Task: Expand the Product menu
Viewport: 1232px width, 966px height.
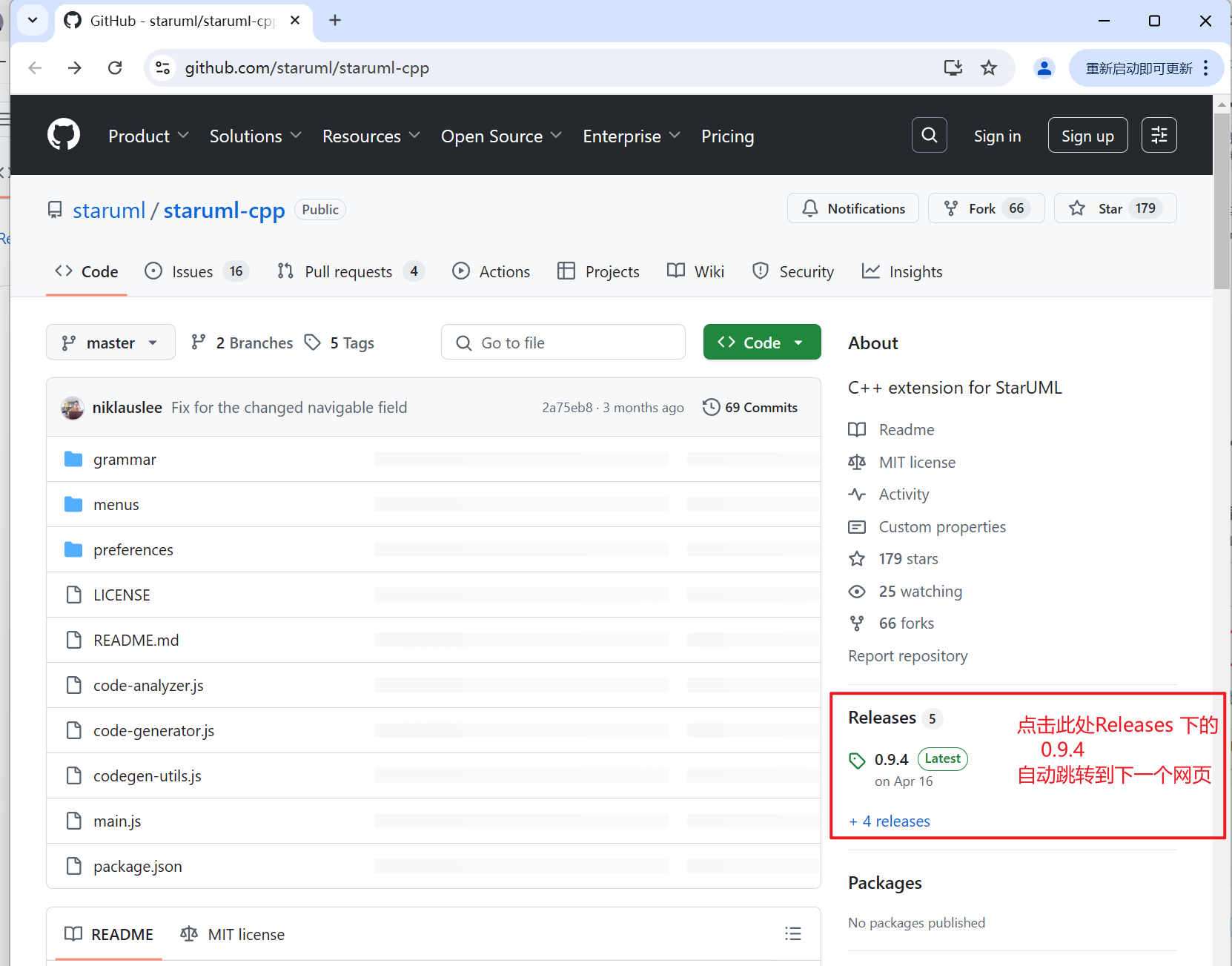Action: [148, 136]
